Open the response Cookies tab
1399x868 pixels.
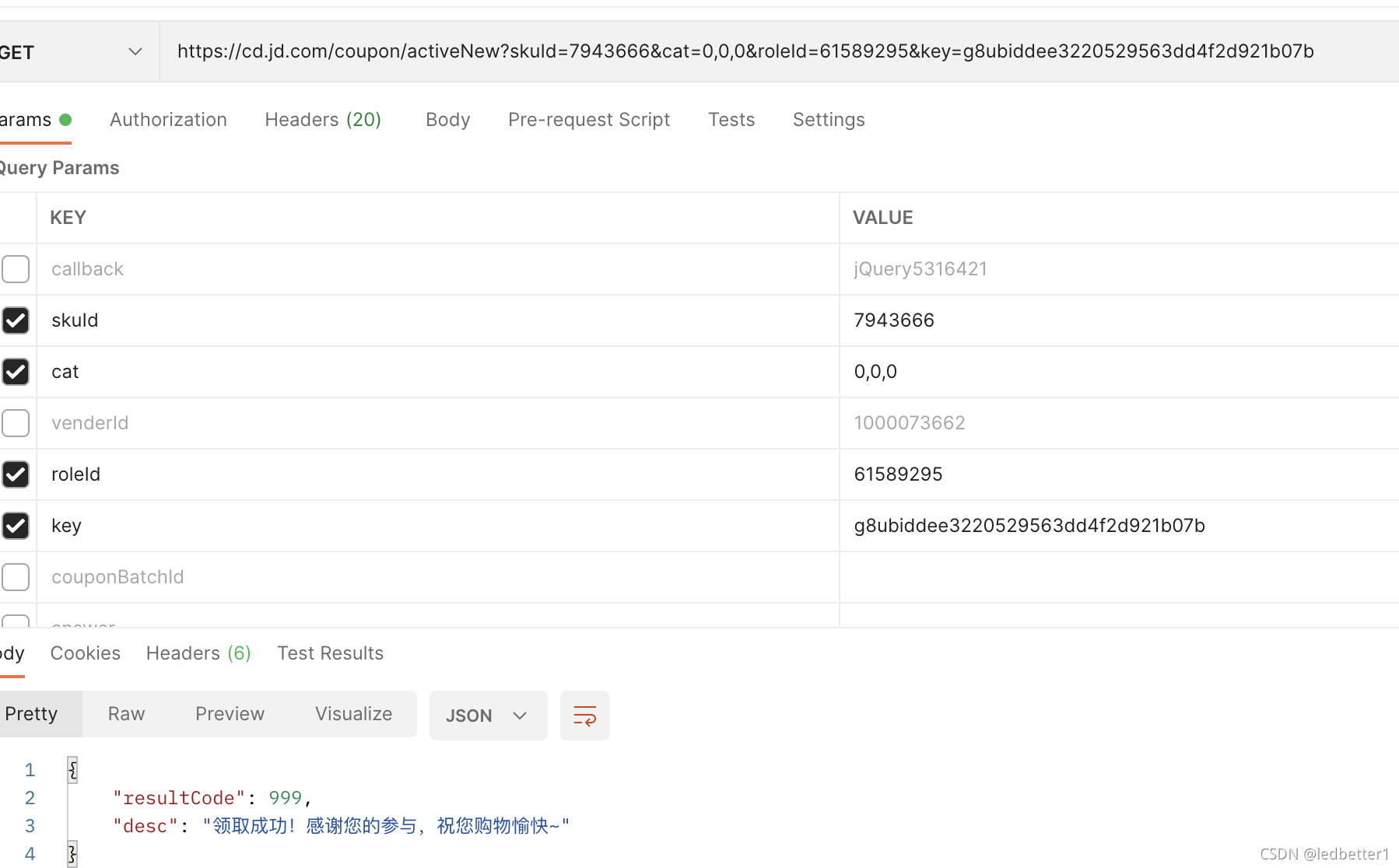pos(86,653)
